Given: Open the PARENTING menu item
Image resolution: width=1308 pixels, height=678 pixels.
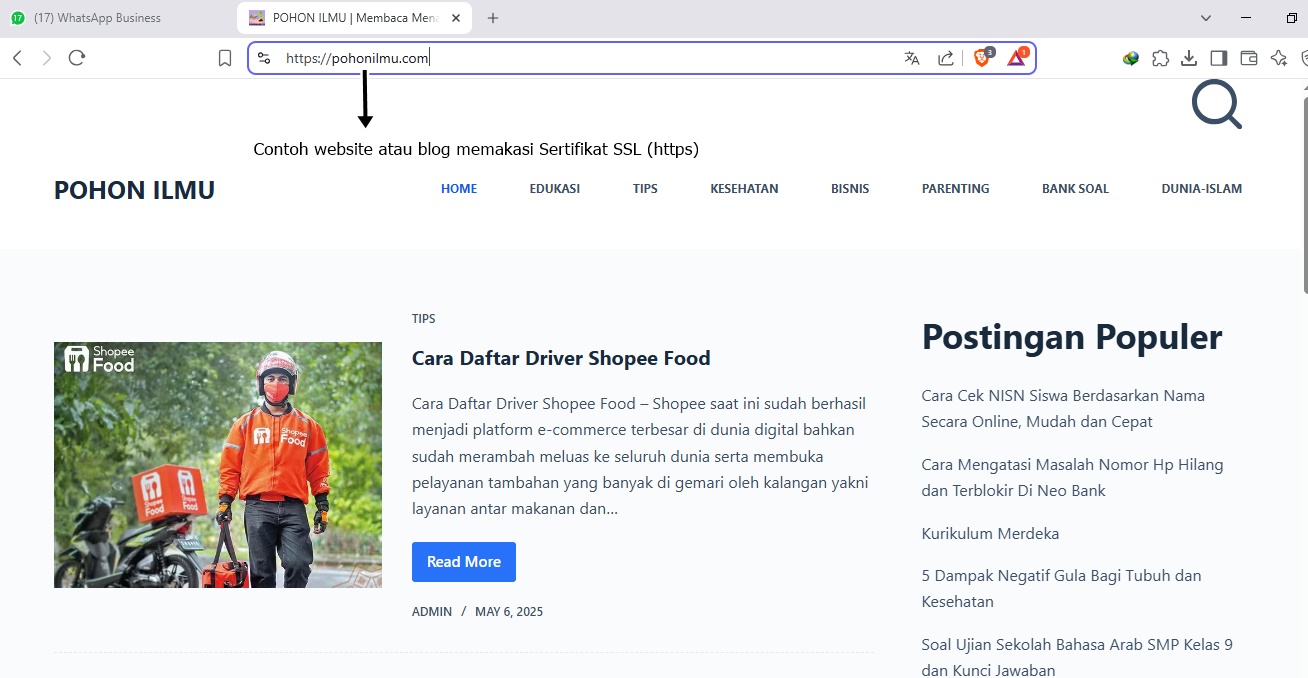Looking at the screenshot, I should point(956,188).
